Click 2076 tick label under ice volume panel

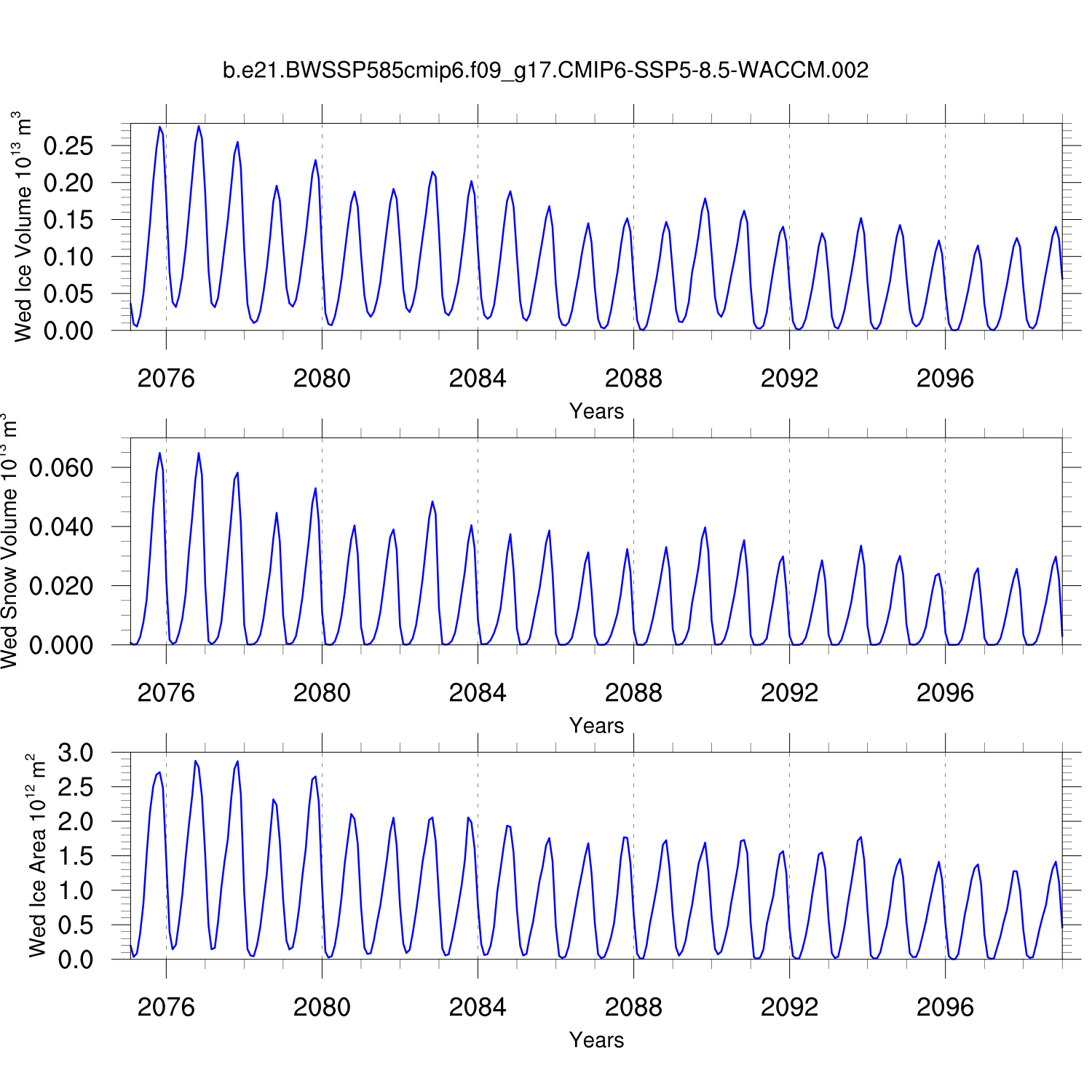click(x=166, y=379)
